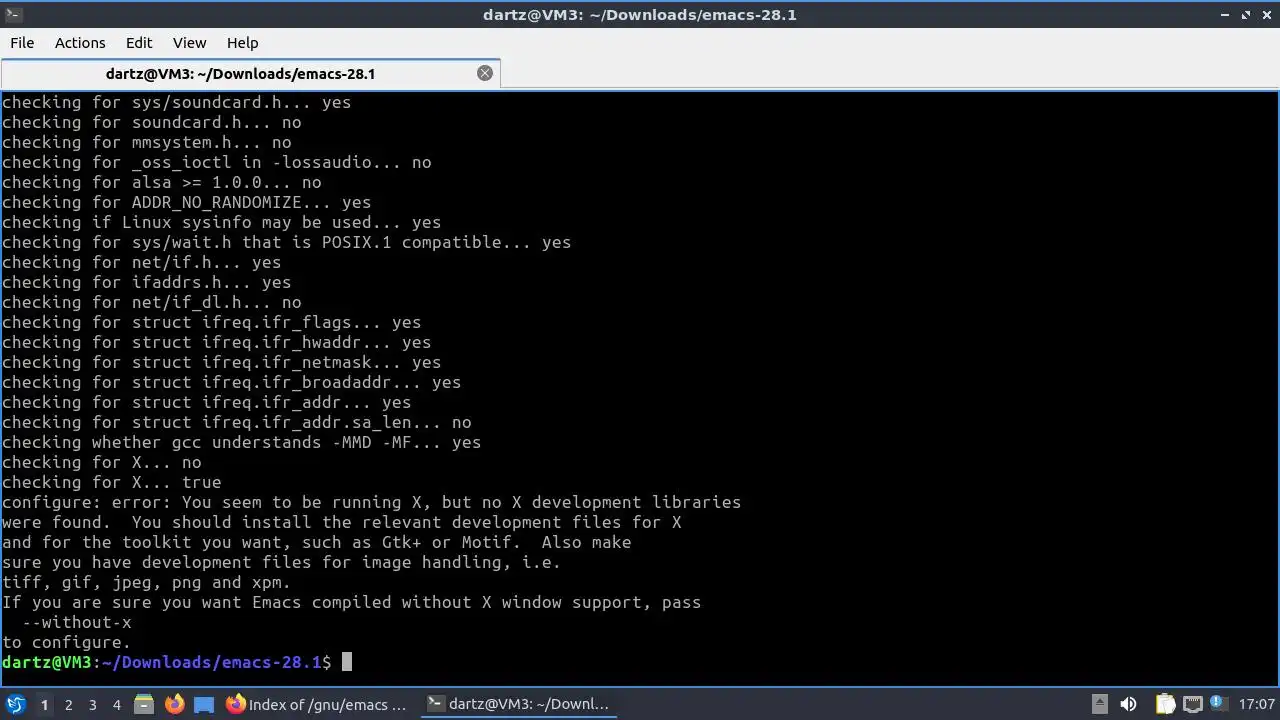The image size is (1280, 720).
Task: Open the Help menu
Action: pyautogui.click(x=242, y=43)
